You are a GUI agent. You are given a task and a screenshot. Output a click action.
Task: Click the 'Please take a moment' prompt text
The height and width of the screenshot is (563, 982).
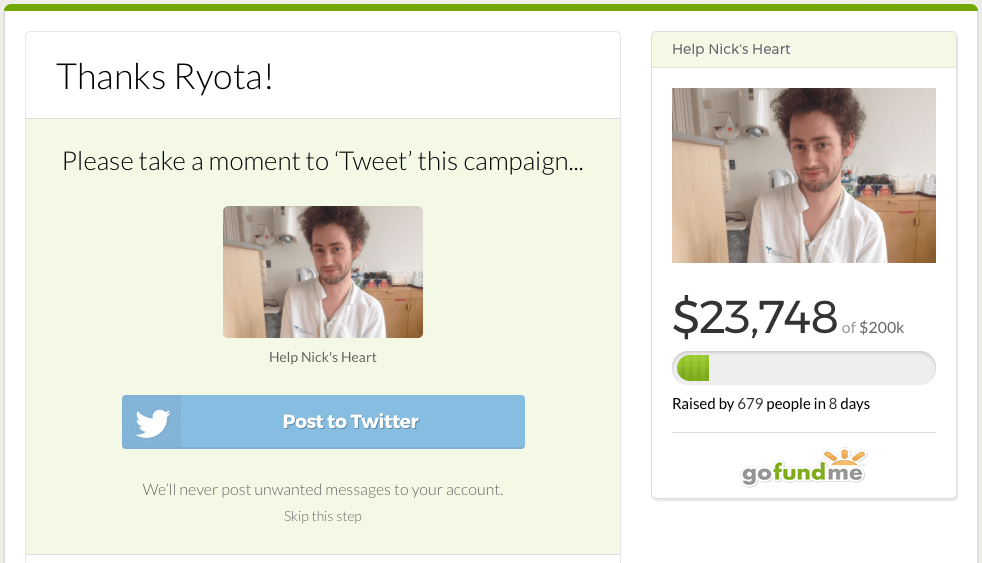[x=323, y=161]
